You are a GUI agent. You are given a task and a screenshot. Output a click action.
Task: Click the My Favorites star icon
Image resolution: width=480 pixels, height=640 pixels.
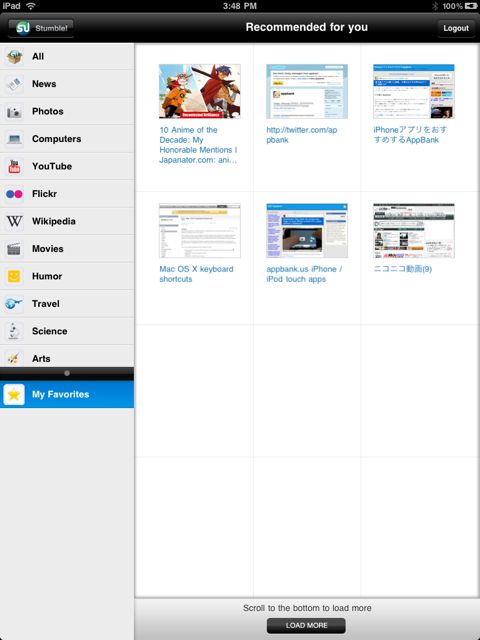pos(14,394)
